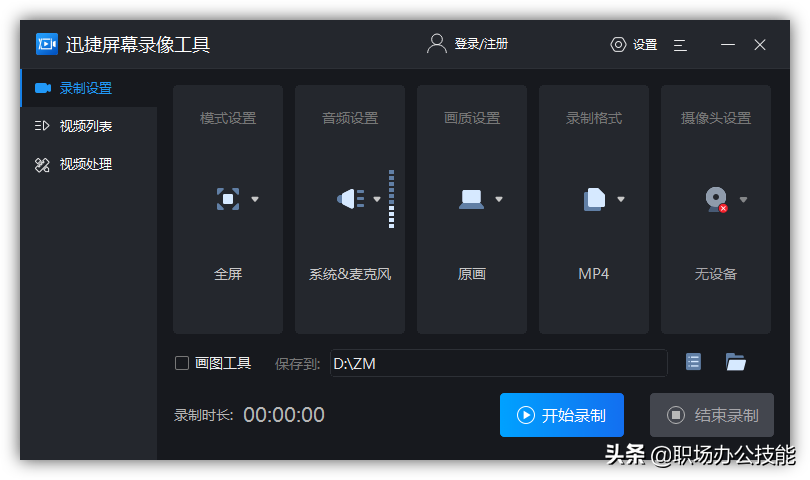Screen dimensions: 810x480
Task: Open the 视频列表 sidebar tab
Action: pos(89,126)
